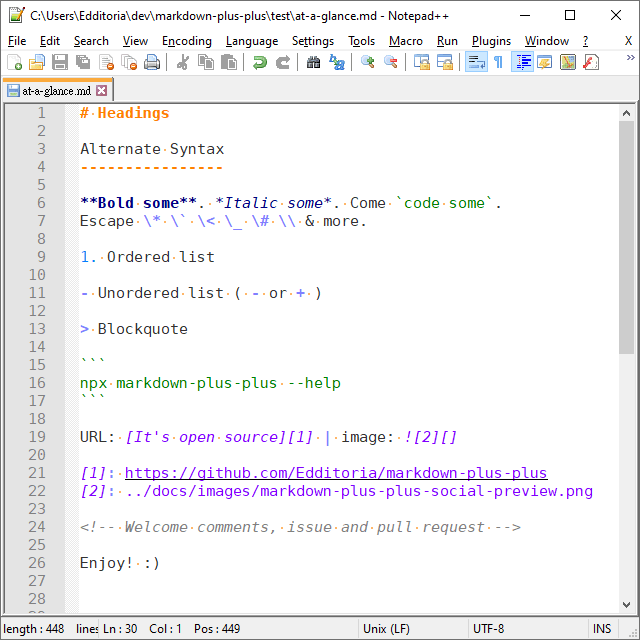Click the Save All icon
This screenshot has height=640, width=640.
click(x=83, y=62)
